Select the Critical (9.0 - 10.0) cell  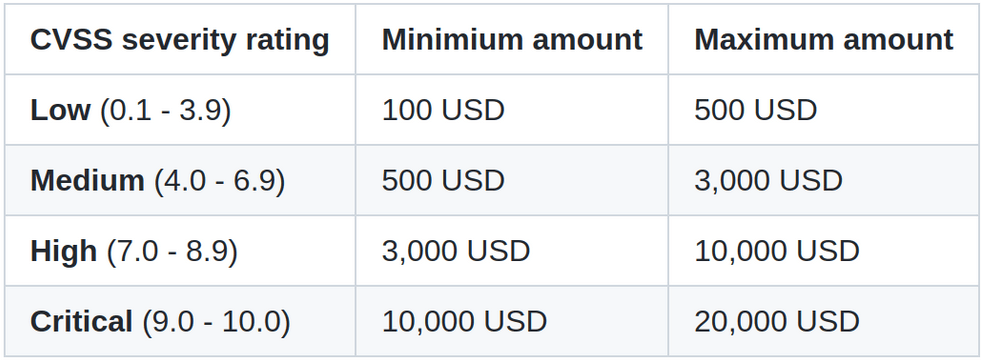180,321
